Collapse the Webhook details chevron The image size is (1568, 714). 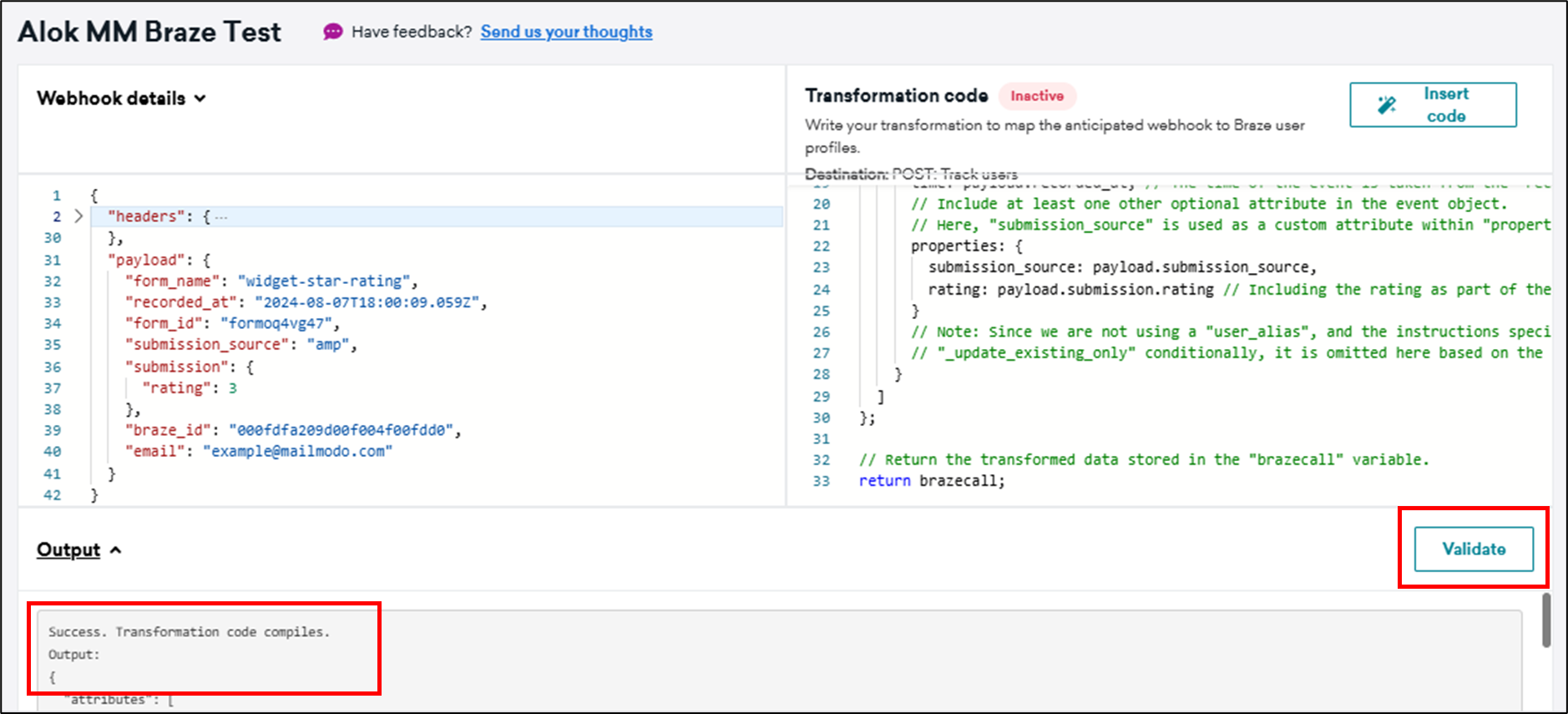click(x=200, y=99)
